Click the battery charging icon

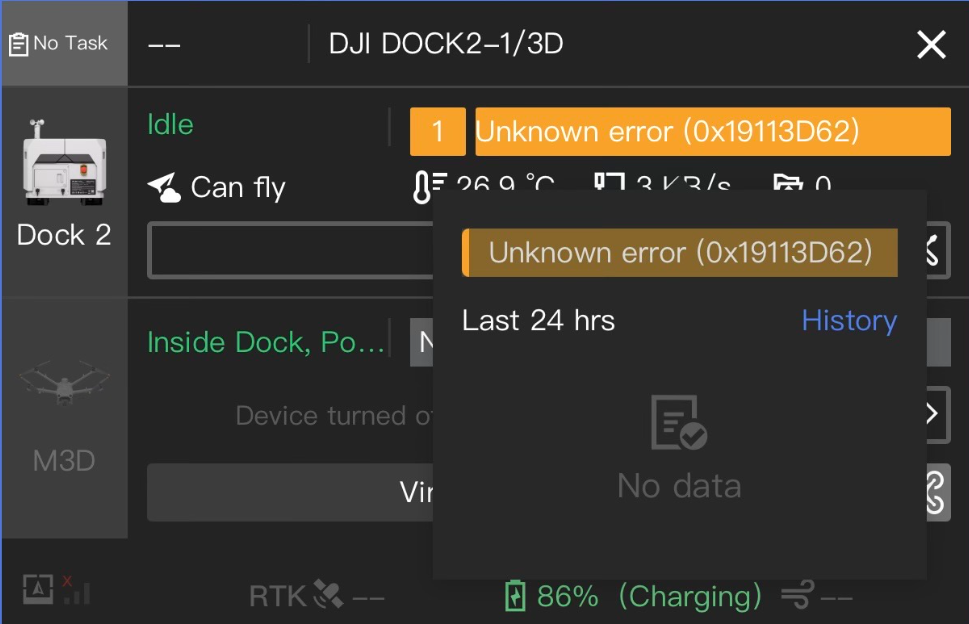515,596
